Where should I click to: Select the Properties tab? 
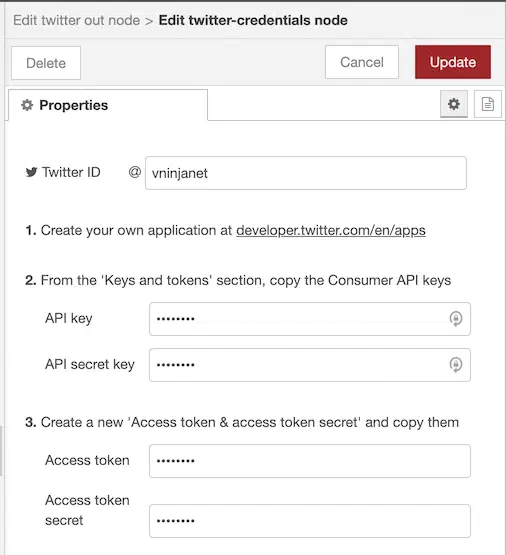108,105
